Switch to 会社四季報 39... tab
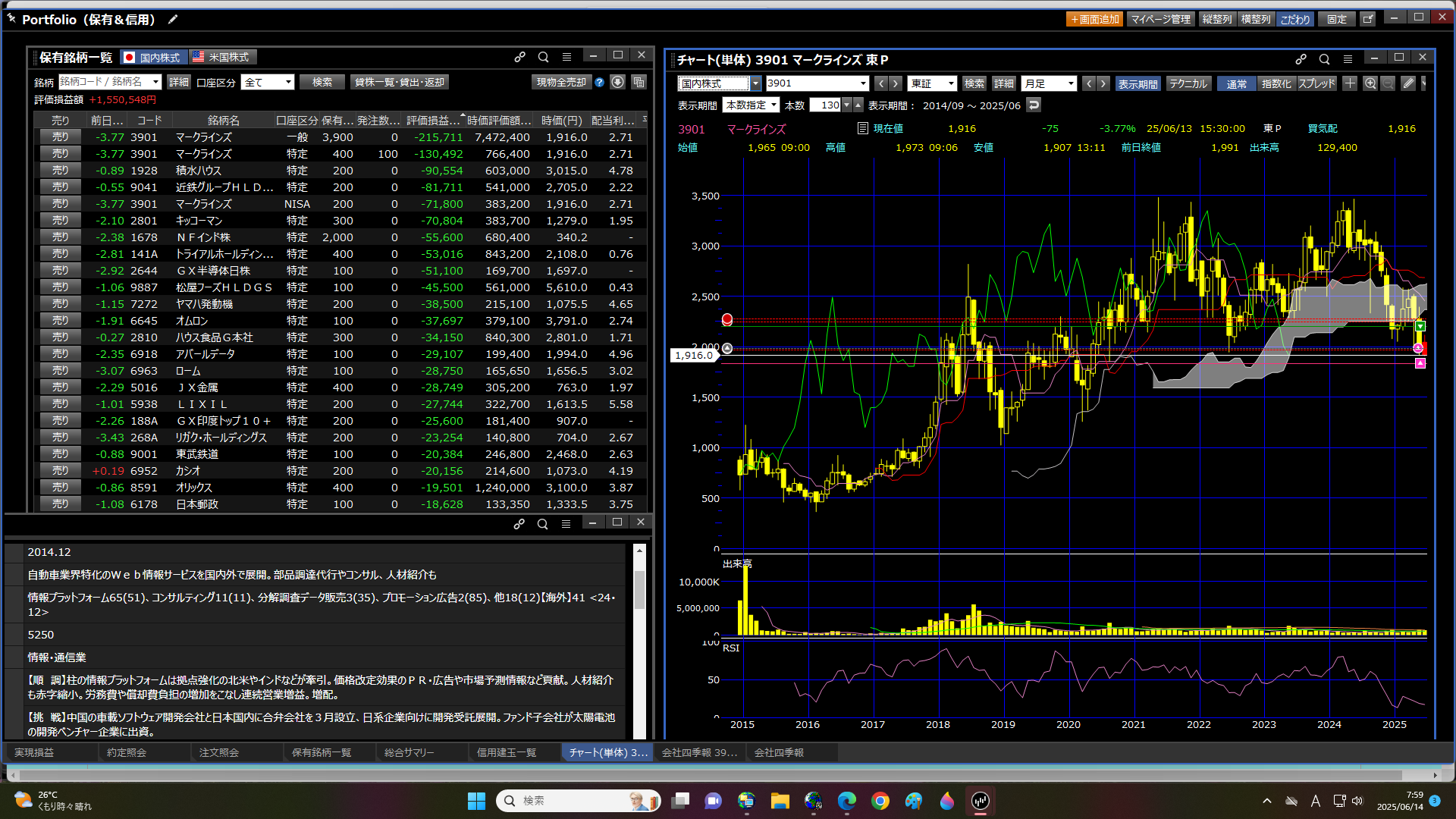1456x819 pixels. click(699, 752)
